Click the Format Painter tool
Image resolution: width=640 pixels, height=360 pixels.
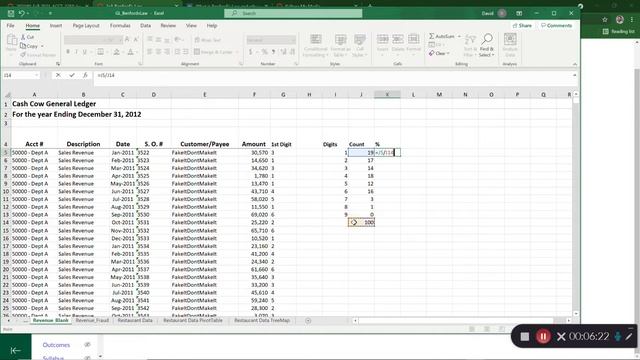[38, 55]
